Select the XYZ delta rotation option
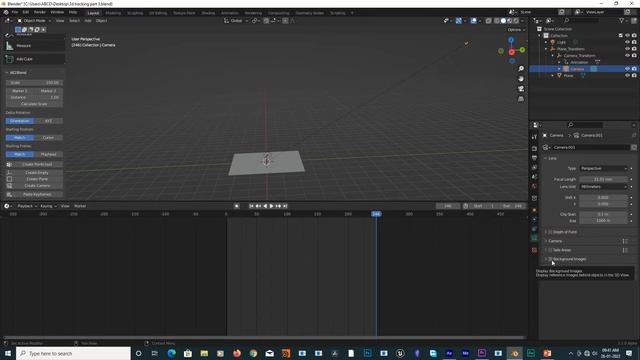Screen dimensions: 640x360 [49, 121]
